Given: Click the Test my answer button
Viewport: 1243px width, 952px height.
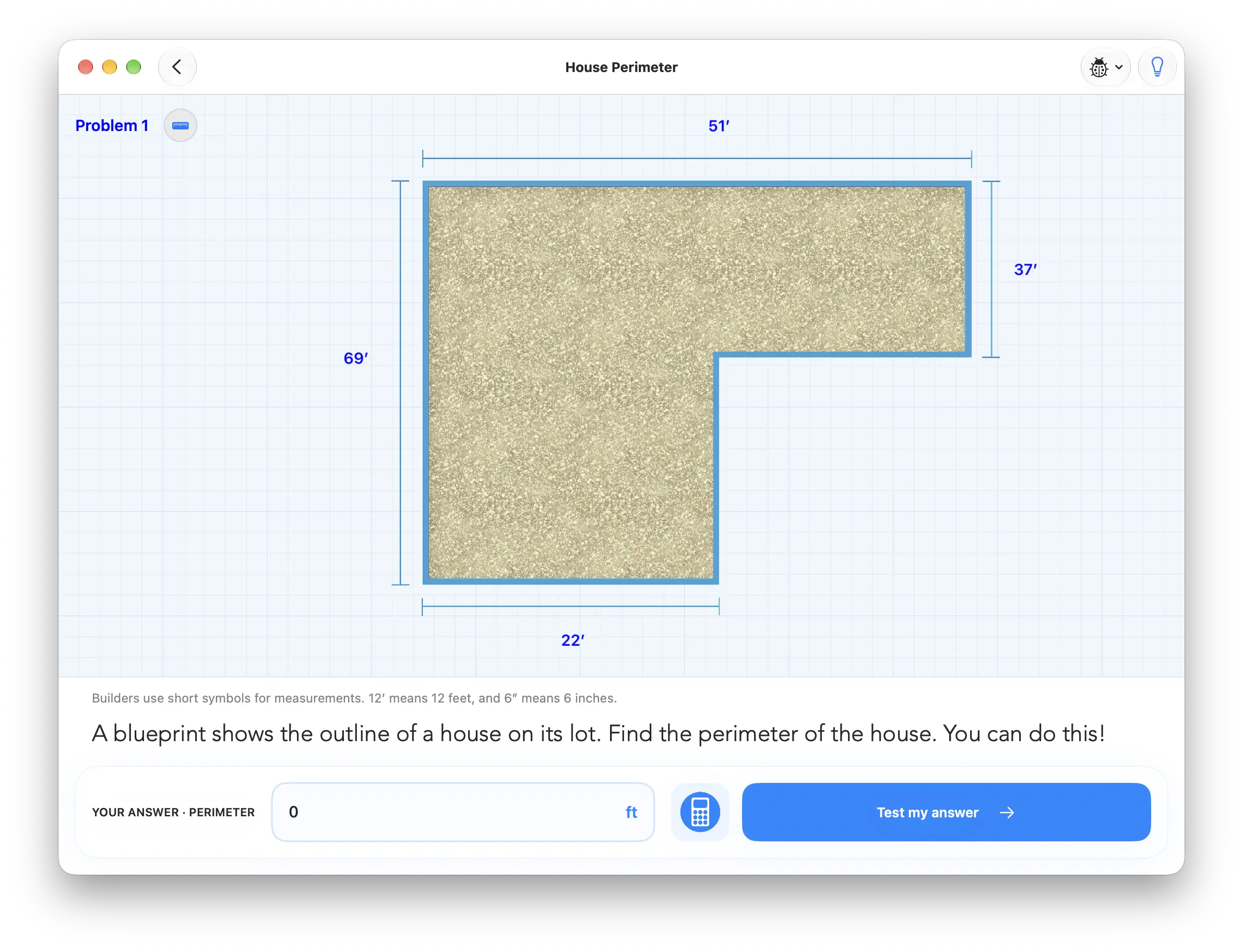Looking at the screenshot, I should pyautogui.click(x=946, y=812).
